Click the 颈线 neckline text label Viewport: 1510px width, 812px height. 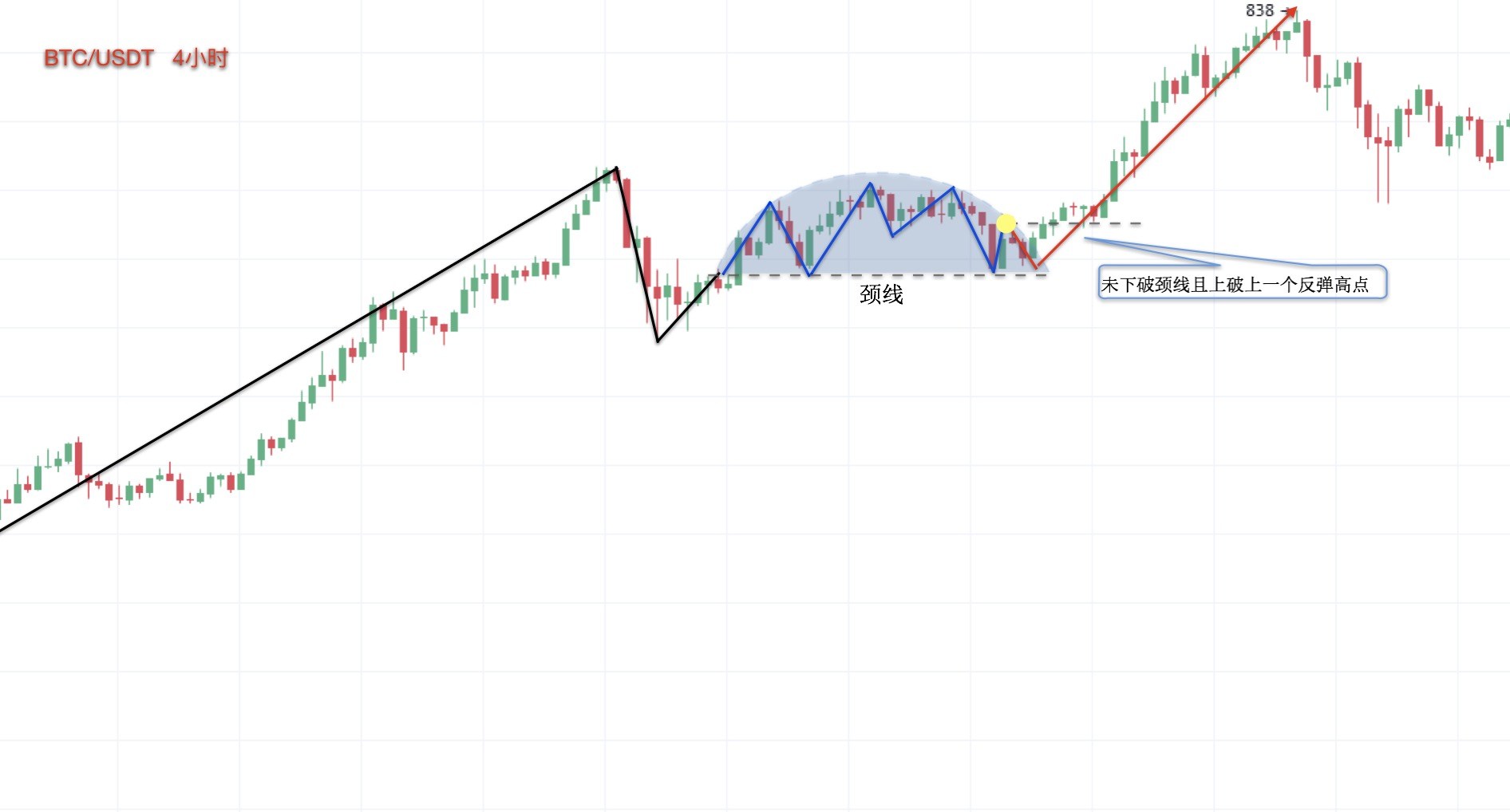(881, 294)
